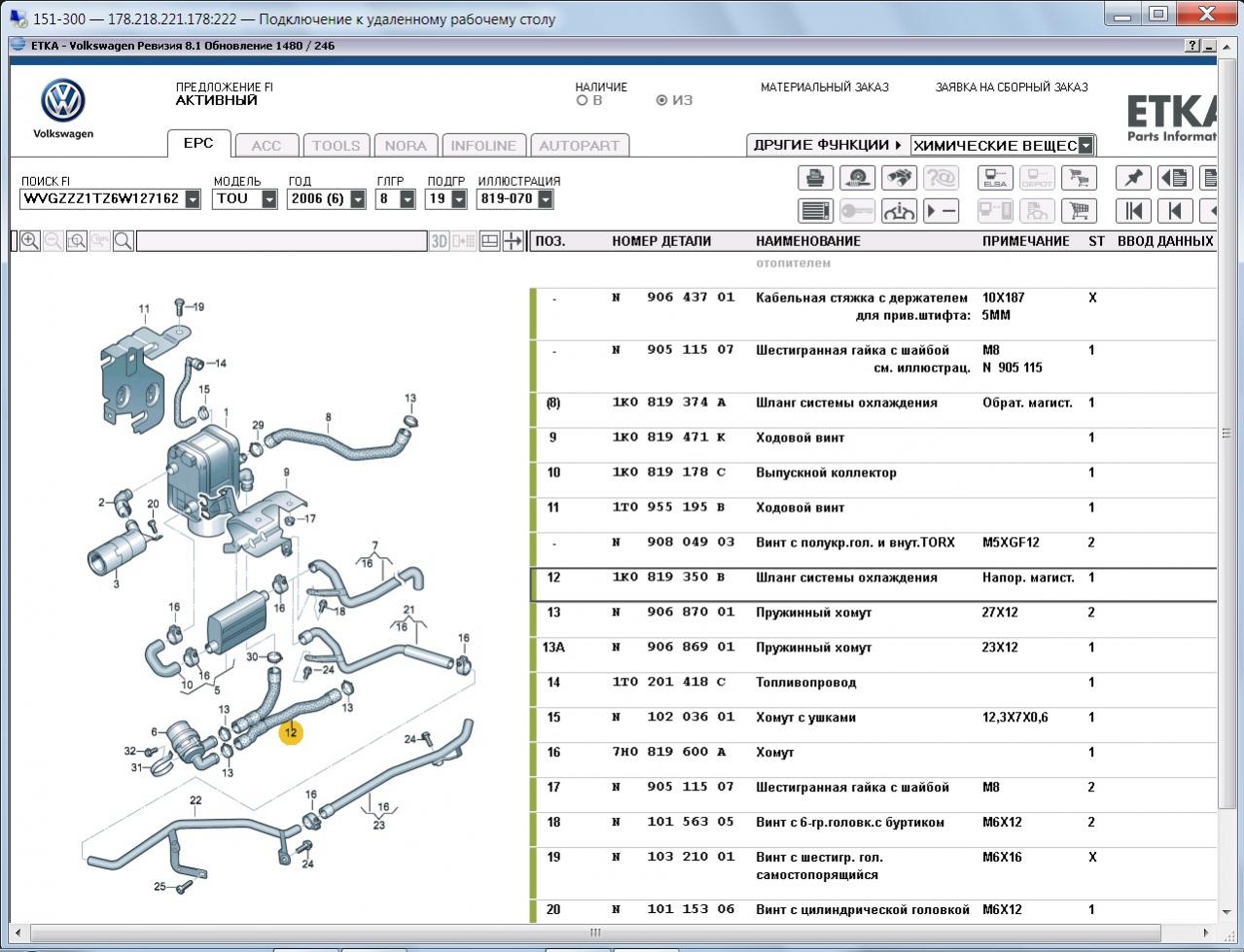Click the Volkswagen logo
The image size is (1244, 952).
tap(63, 101)
